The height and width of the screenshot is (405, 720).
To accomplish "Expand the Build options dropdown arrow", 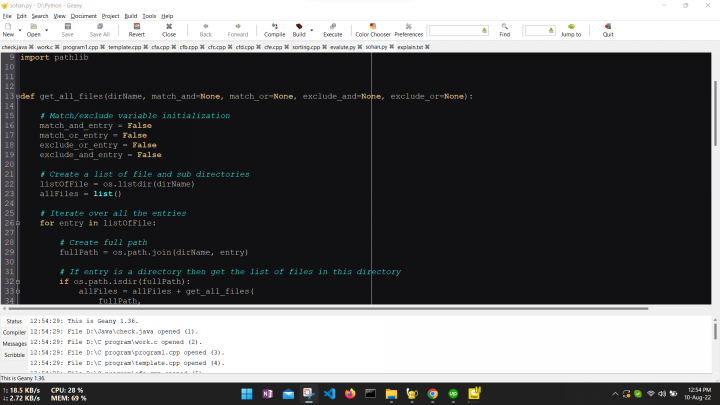I will point(312,30).
